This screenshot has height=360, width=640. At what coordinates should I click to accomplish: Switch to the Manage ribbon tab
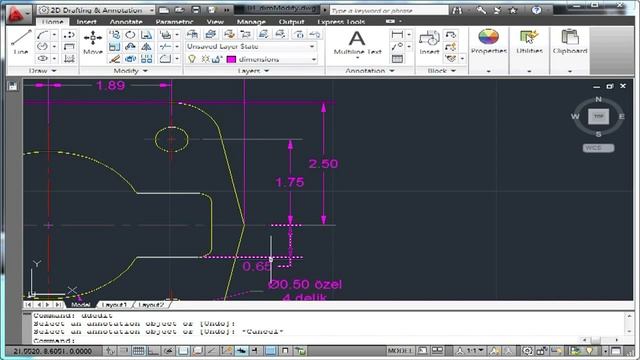tap(251, 22)
